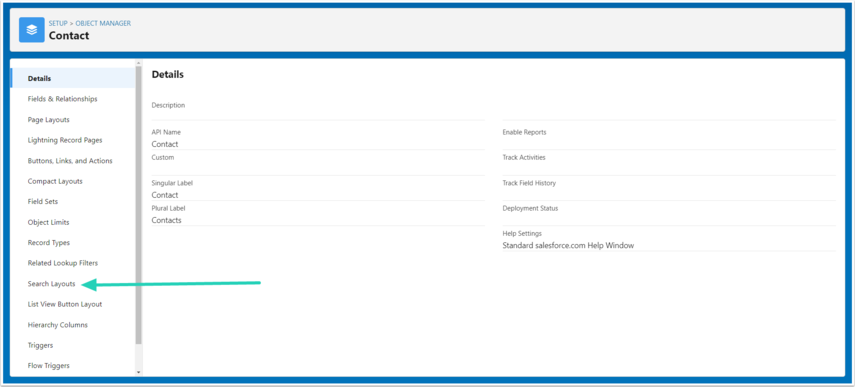Click the Contact page title
The image size is (855, 387).
tap(69, 36)
